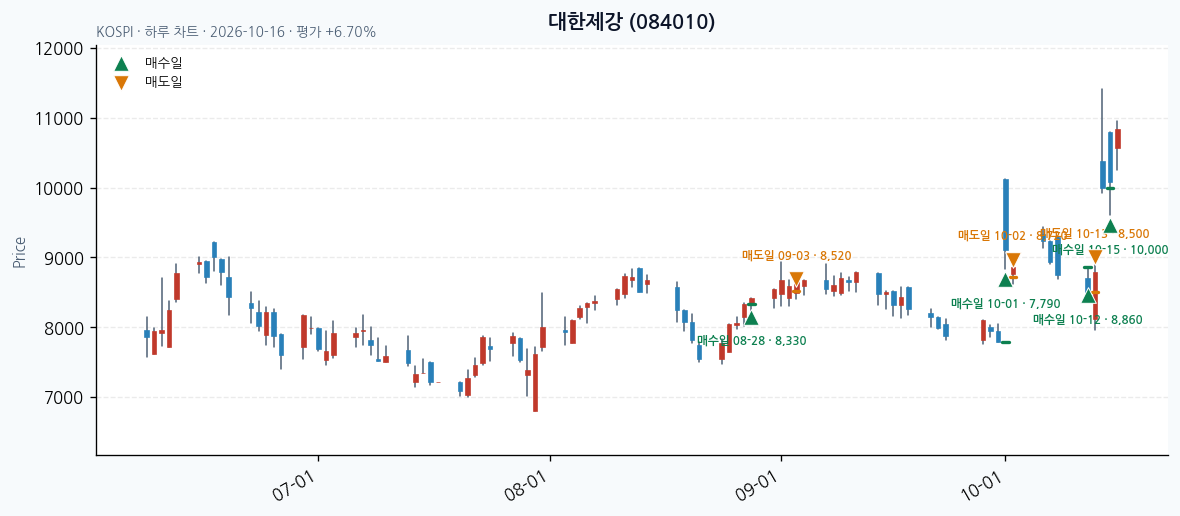Select the orange sell triangle below the 매도일 10-02 label
This screenshot has width=1180, height=516.
[1013, 260]
